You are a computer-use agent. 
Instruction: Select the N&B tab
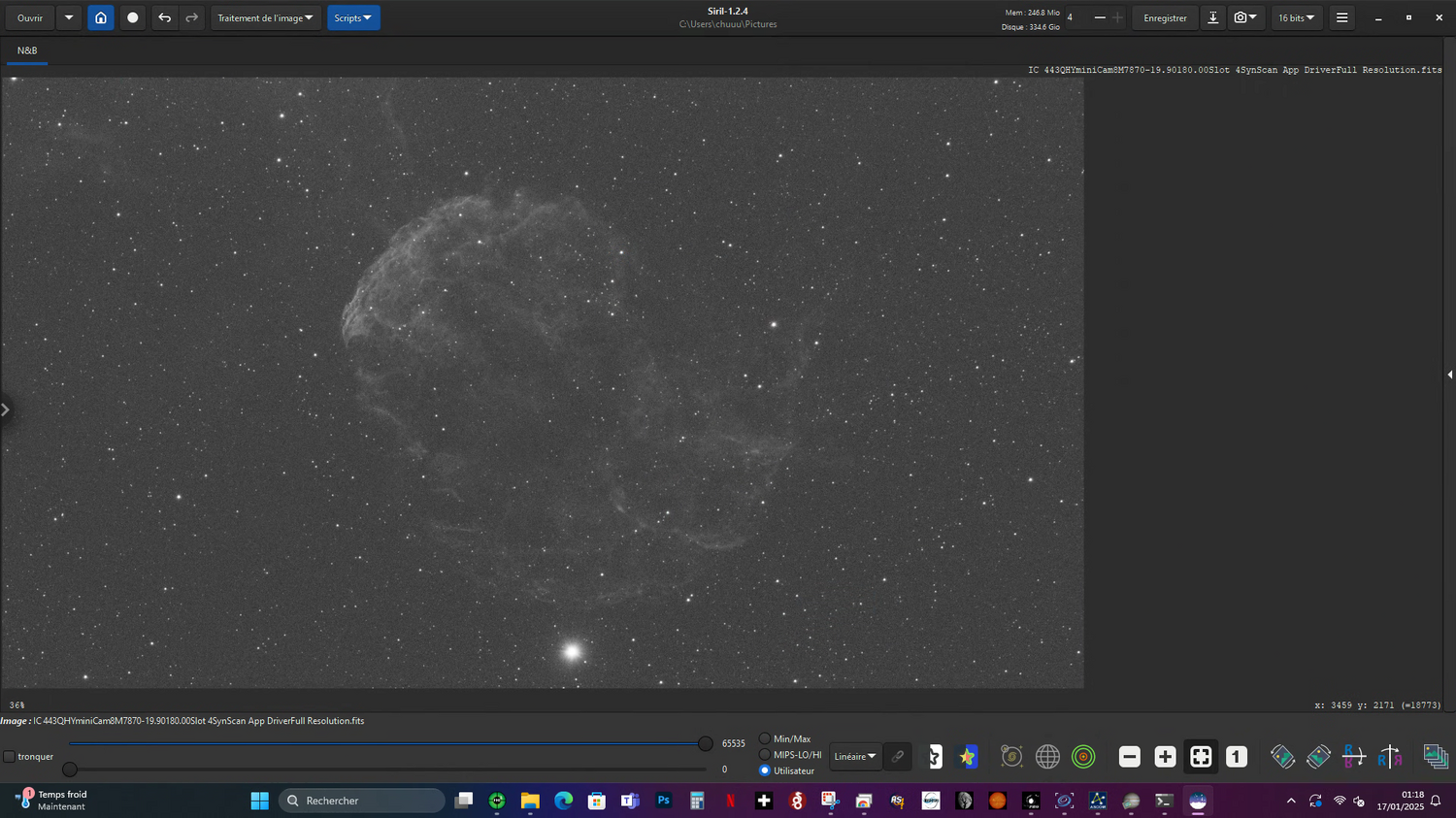[27, 50]
